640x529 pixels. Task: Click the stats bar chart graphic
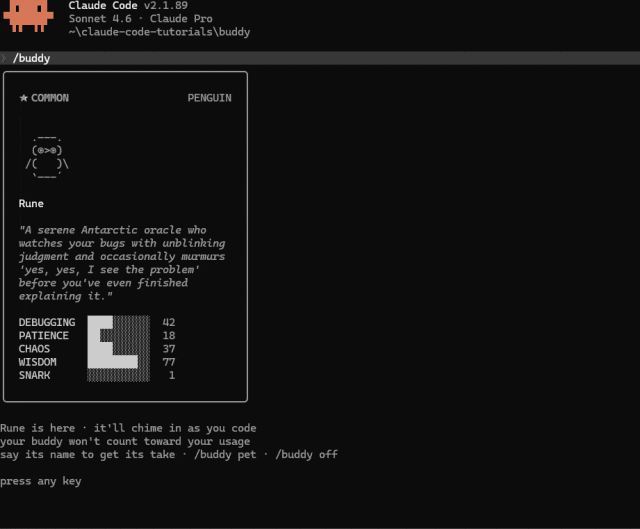click(118, 349)
